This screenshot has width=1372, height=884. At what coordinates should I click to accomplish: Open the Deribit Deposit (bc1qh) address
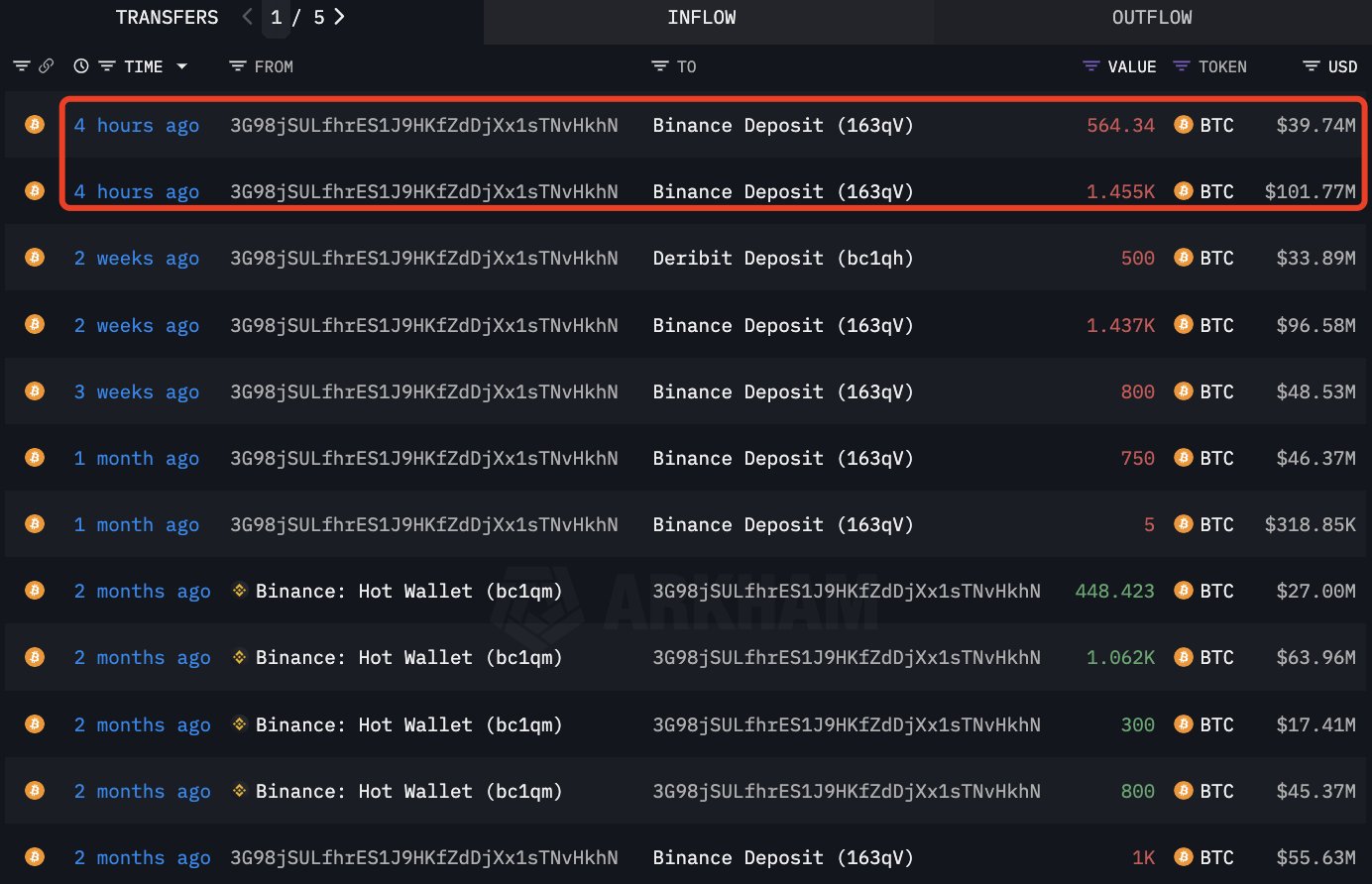782,259
